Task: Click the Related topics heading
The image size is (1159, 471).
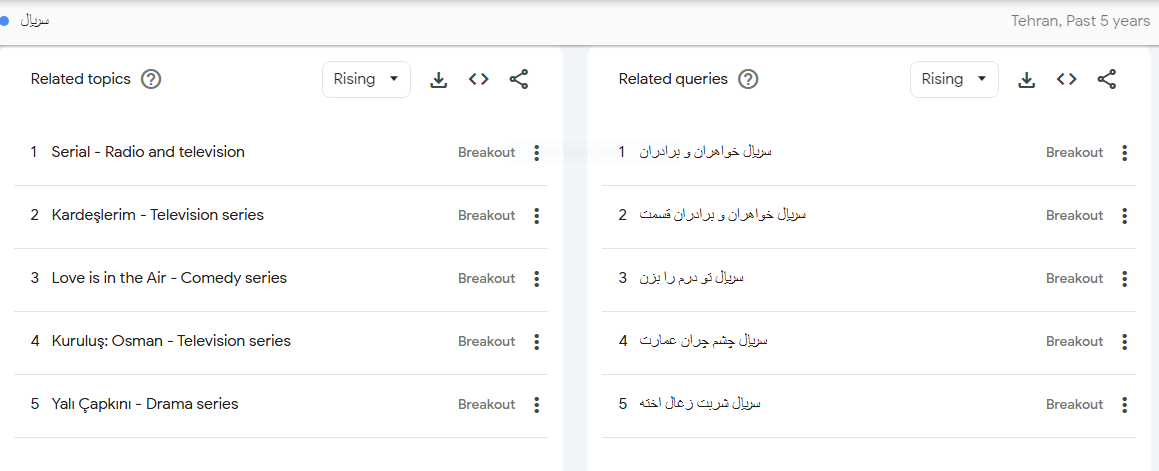Action: coord(81,79)
